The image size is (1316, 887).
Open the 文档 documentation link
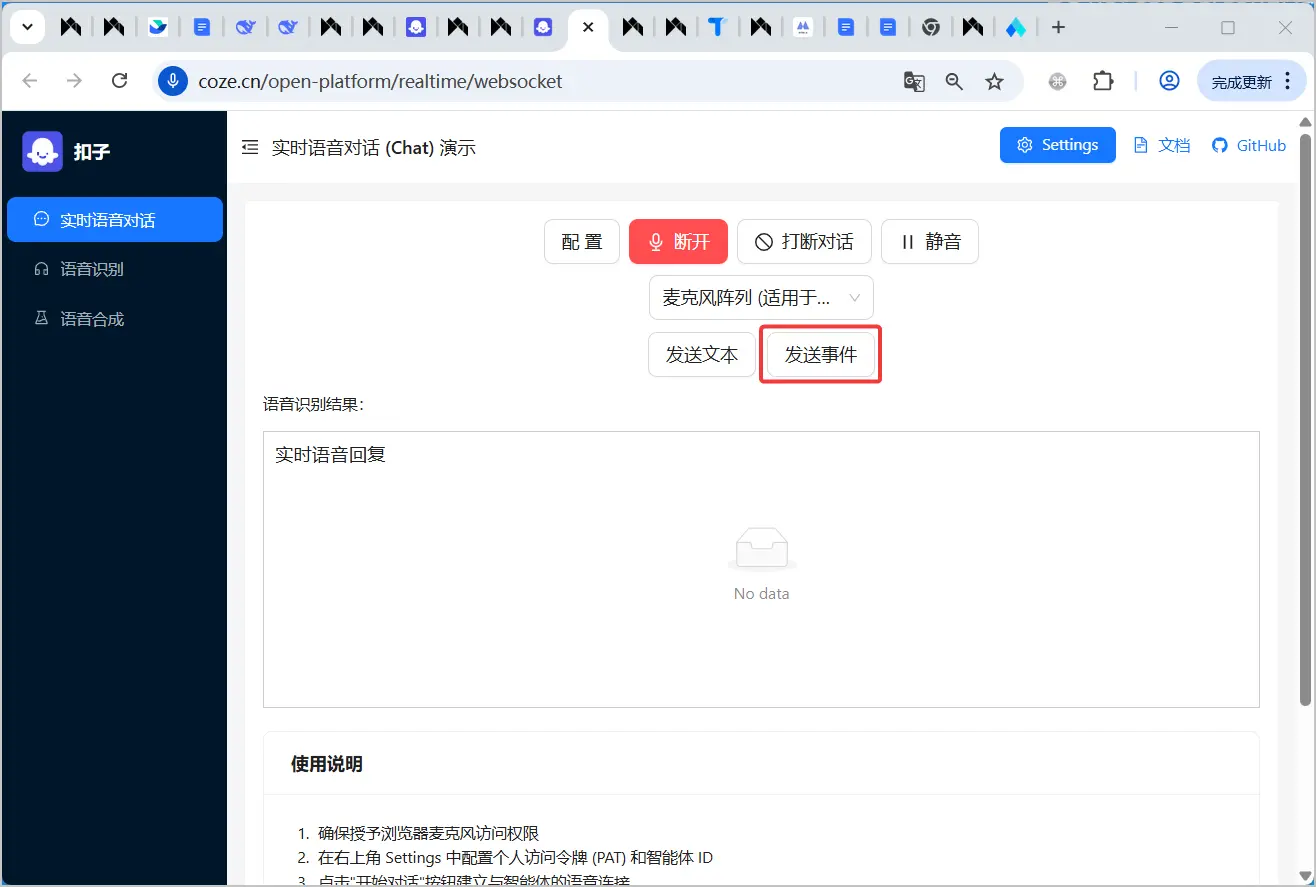1161,145
